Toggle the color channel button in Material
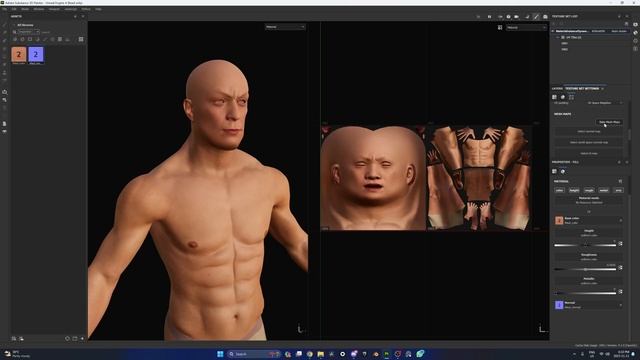640x360 pixels. (559, 190)
